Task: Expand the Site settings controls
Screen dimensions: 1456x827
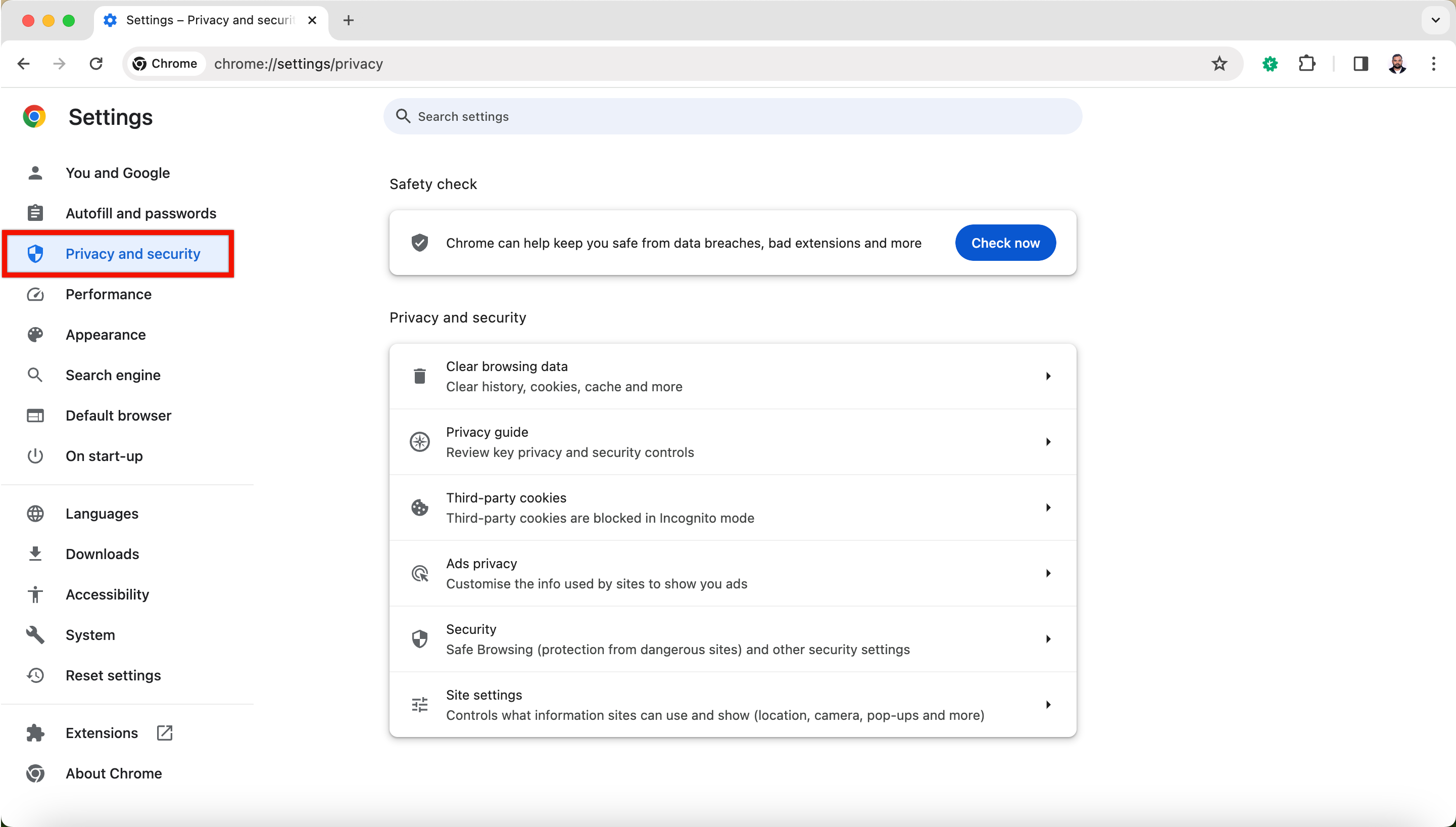Action: [x=733, y=705]
